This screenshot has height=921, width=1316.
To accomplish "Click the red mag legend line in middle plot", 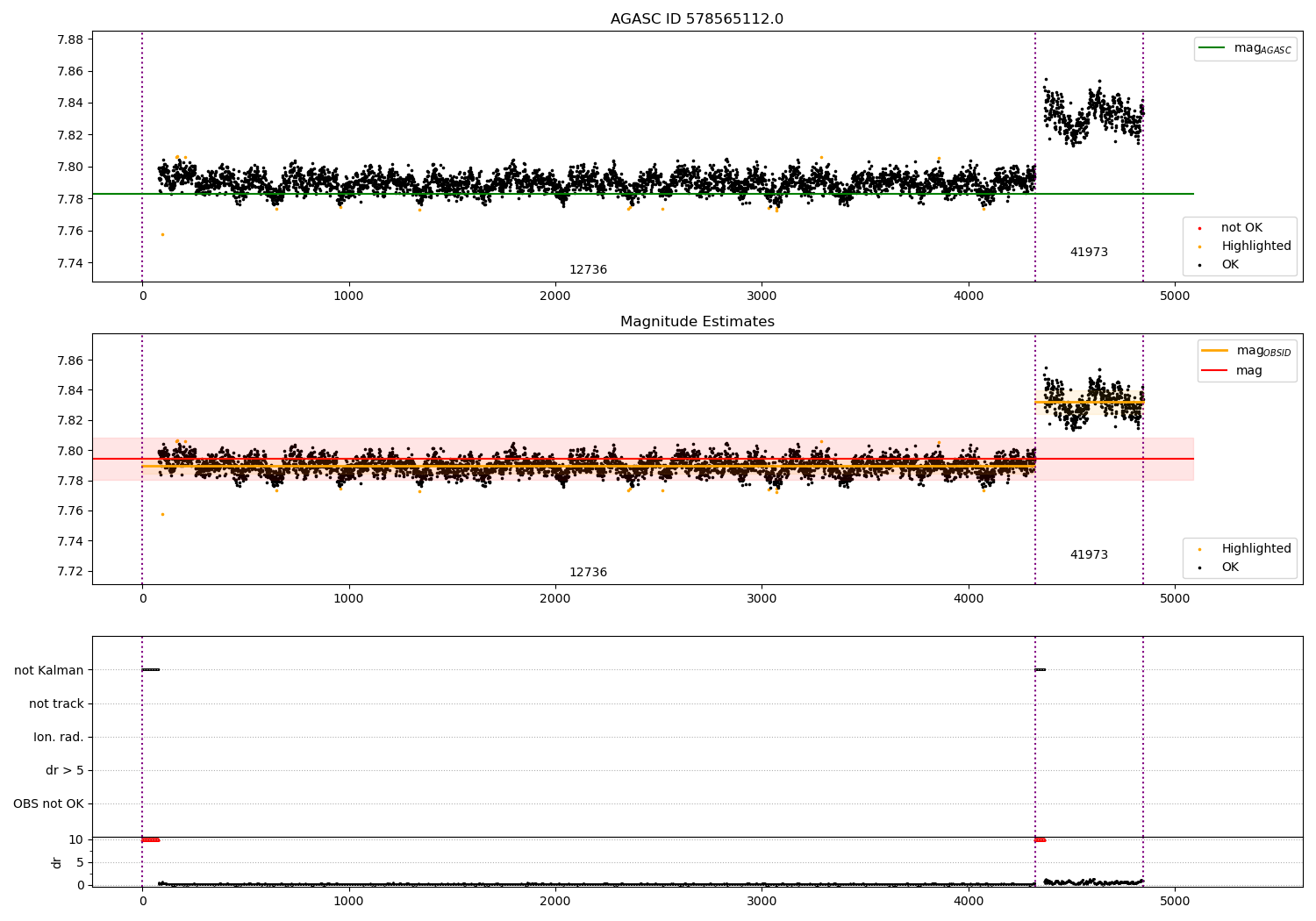I will click(1215, 371).
